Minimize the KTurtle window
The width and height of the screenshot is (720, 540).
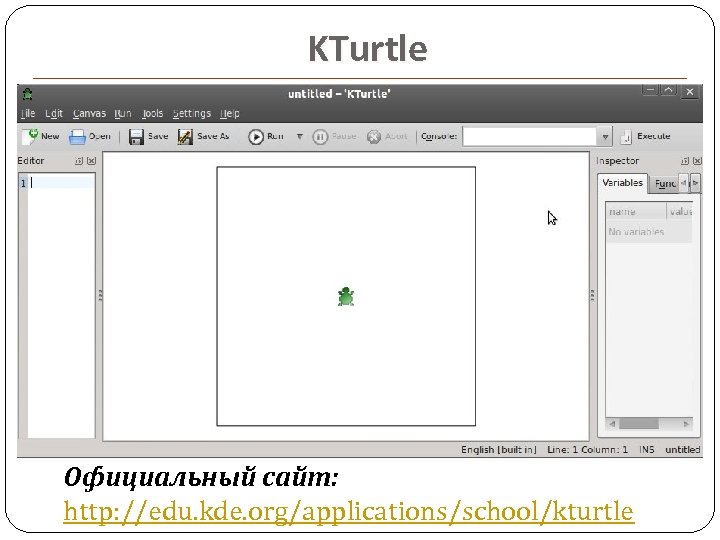pyautogui.click(x=650, y=90)
